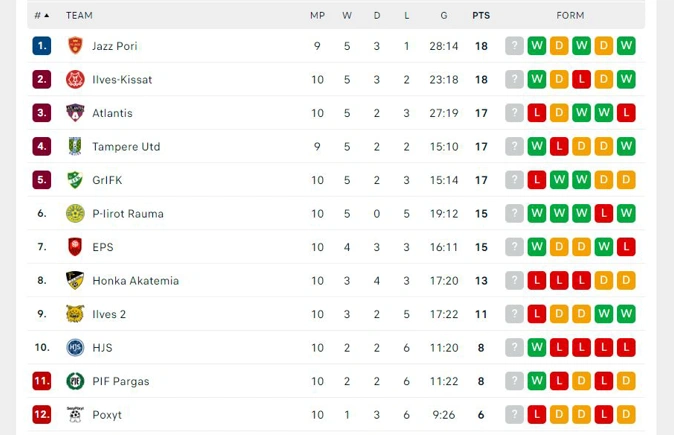Open the Poxyt team page link
Image resolution: width=674 pixels, height=435 pixels.
[107, 415]
